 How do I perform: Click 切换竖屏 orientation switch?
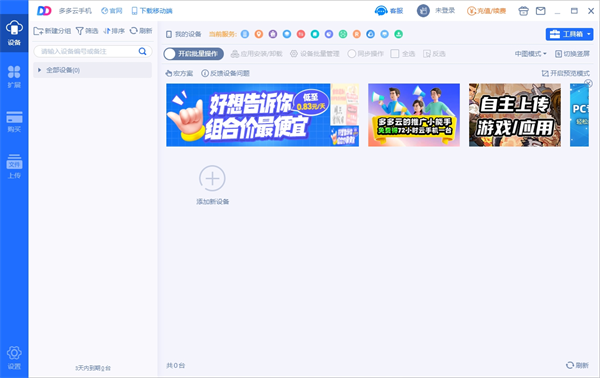coord(572,54)
